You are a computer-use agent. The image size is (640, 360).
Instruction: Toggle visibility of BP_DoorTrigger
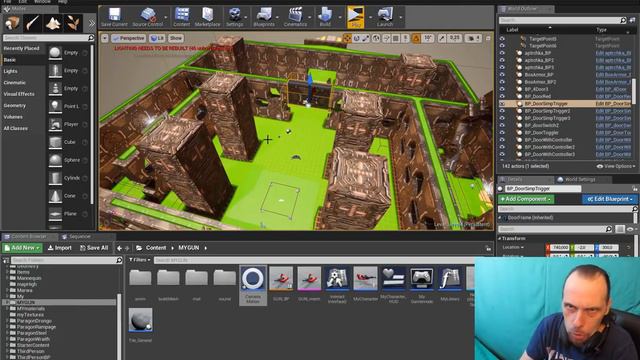coord(502,133)
